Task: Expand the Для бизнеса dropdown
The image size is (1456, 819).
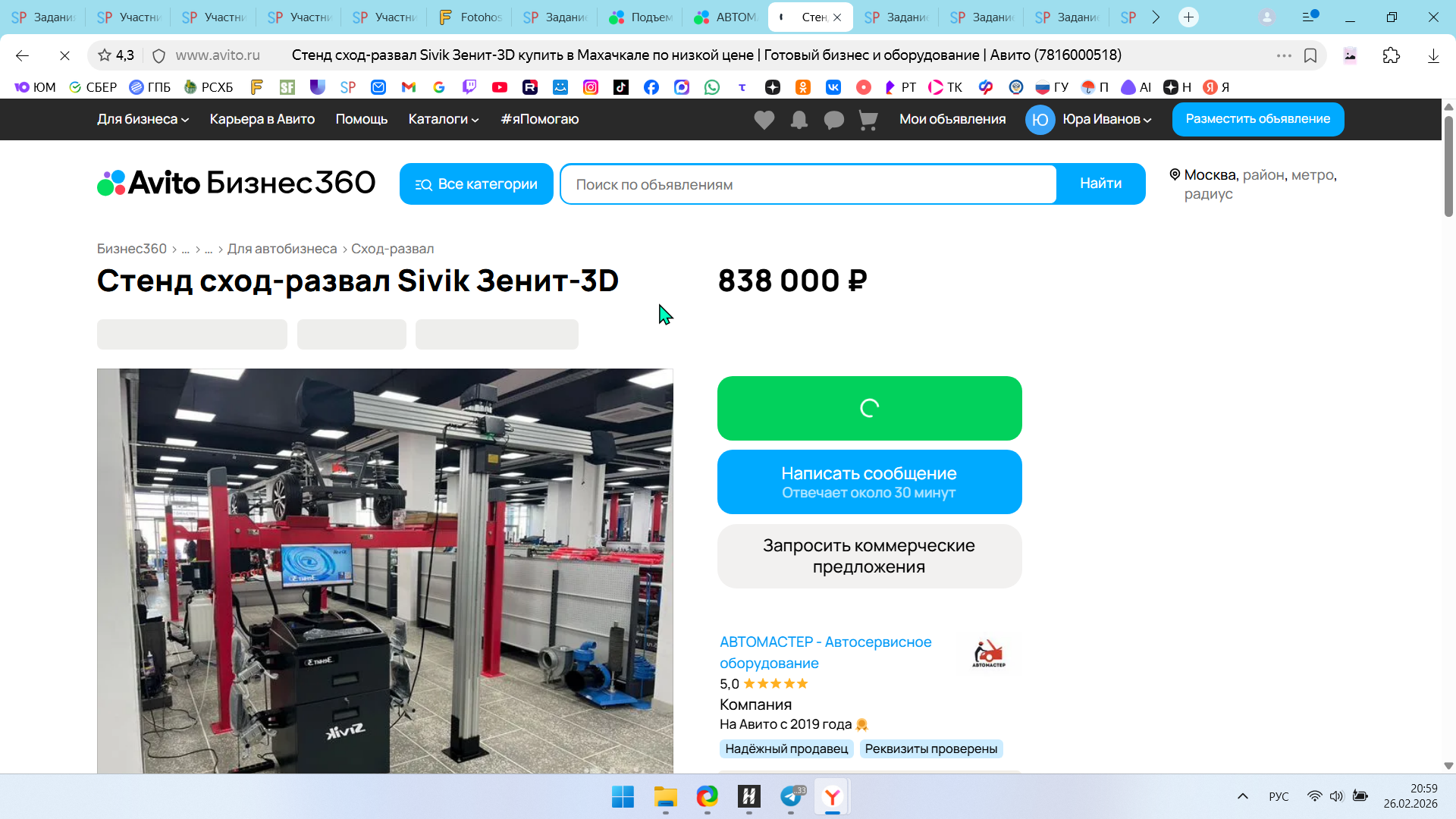Action: pyautogui.click(x=143, y=119)
